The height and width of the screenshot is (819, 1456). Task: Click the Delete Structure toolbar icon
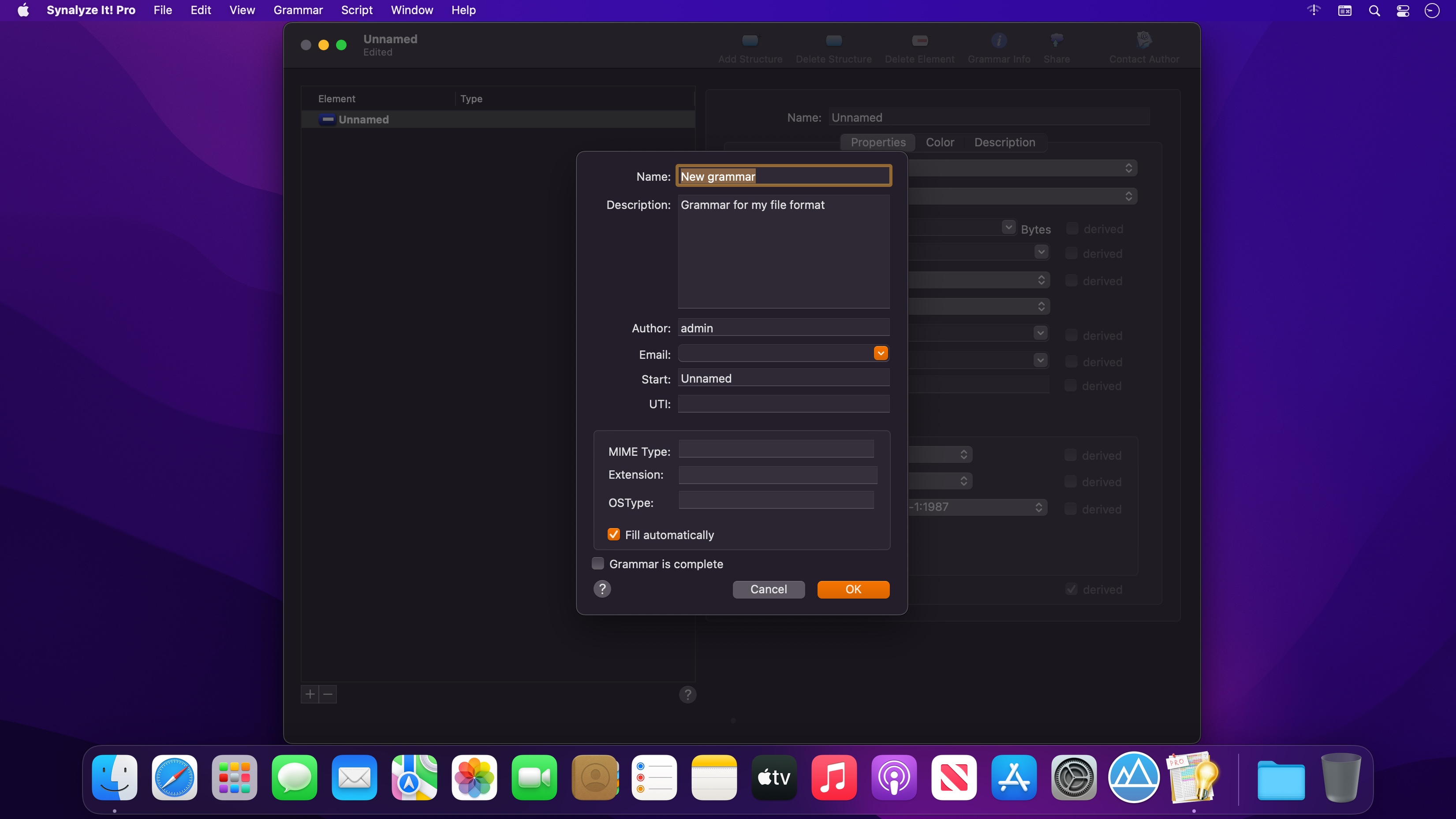pyautogui.click(x=834, y=41)
